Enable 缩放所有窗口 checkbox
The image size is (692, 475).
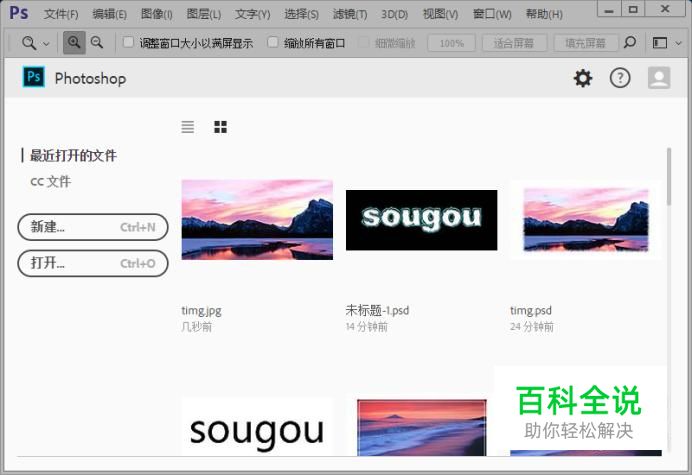point(273,42)
